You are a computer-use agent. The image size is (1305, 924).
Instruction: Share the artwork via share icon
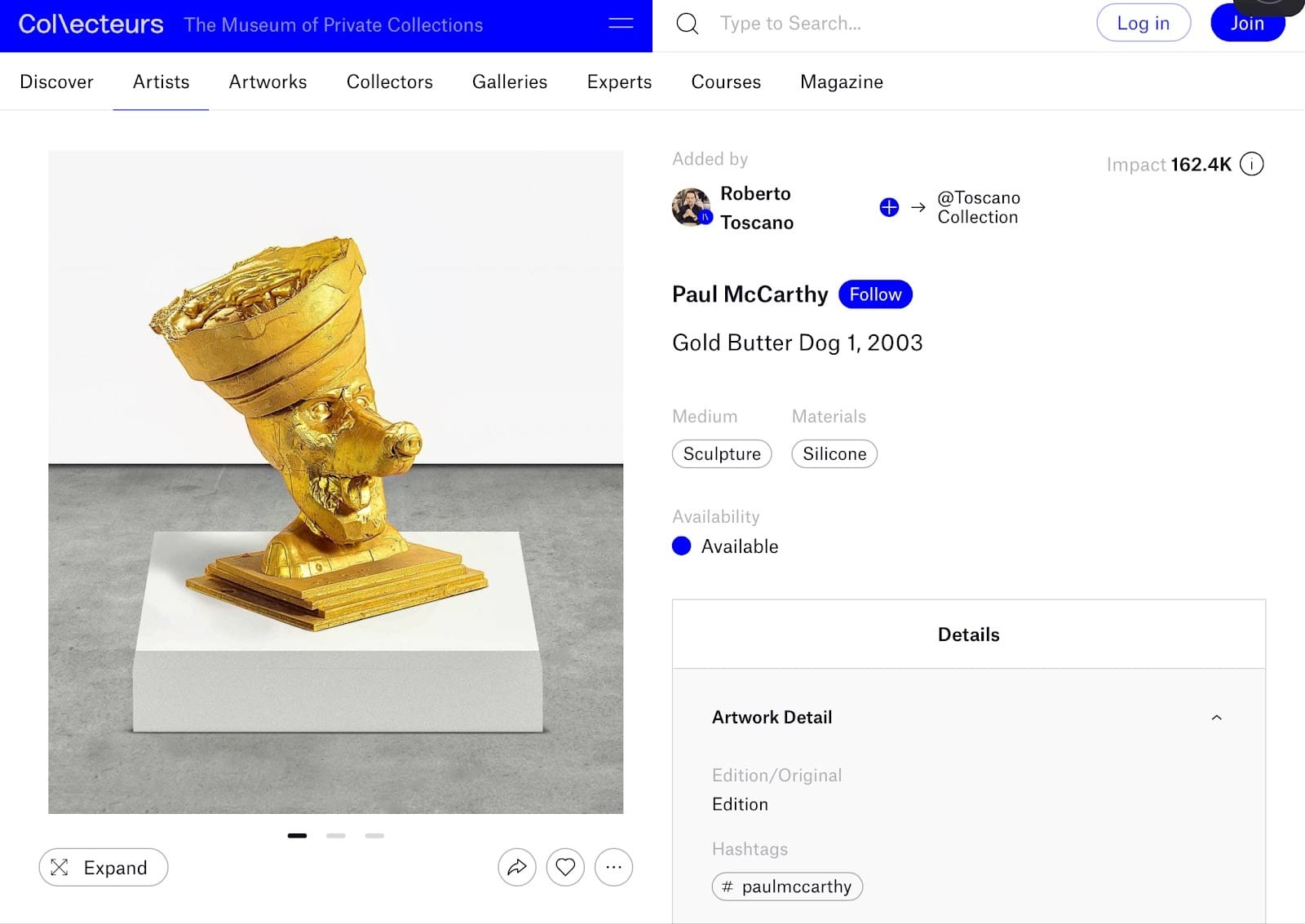point(517,867)
